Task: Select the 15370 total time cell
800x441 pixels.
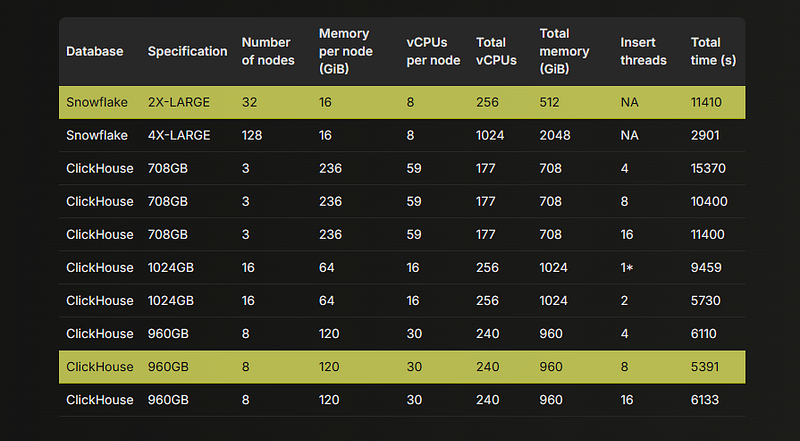Action: coord(708,168)
